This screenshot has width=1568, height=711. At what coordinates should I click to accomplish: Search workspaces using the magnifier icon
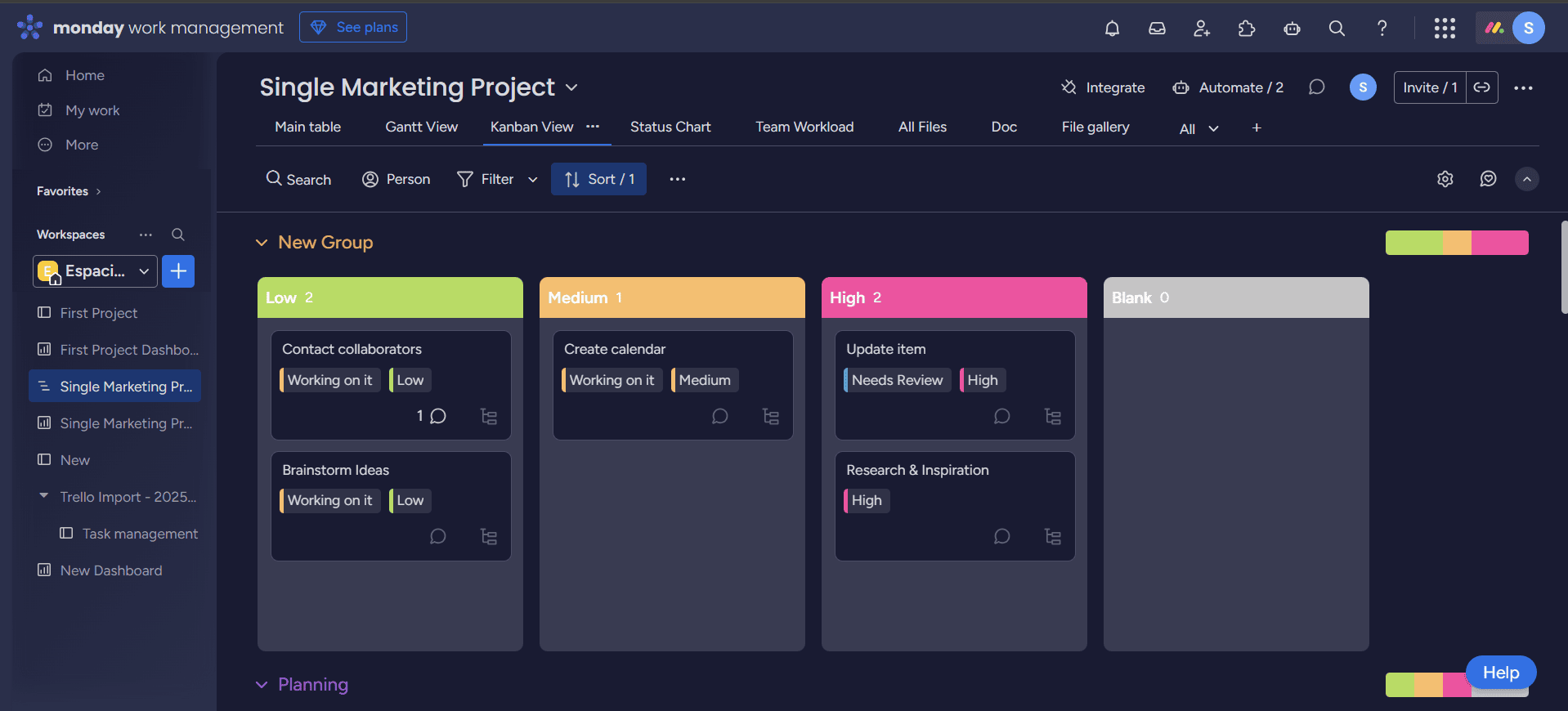[177, 235]
